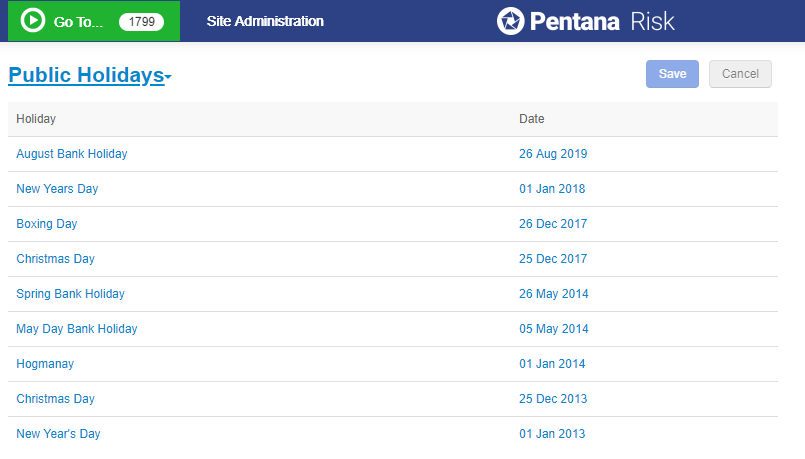The width and height of the screenshot is (805, 459).
Task: Click the Go To play icon
Action: point(33,21)
